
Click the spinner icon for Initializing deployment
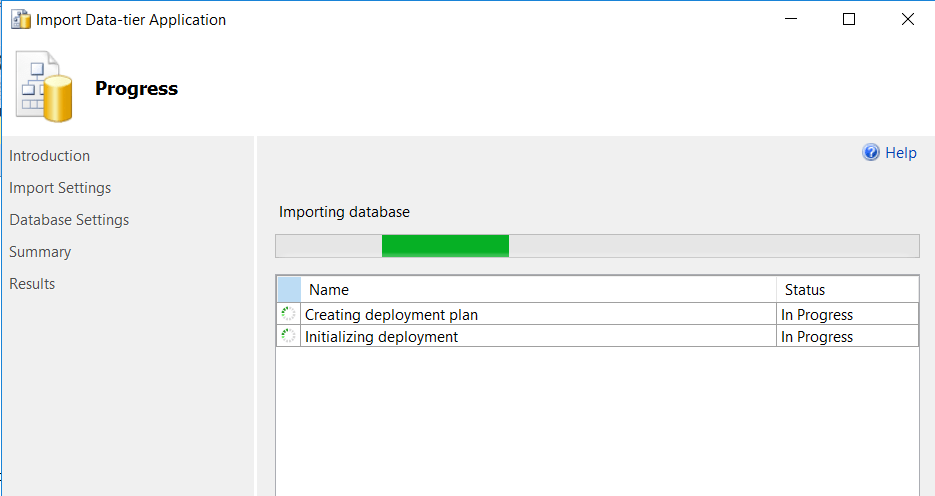(x=288, y=337)
